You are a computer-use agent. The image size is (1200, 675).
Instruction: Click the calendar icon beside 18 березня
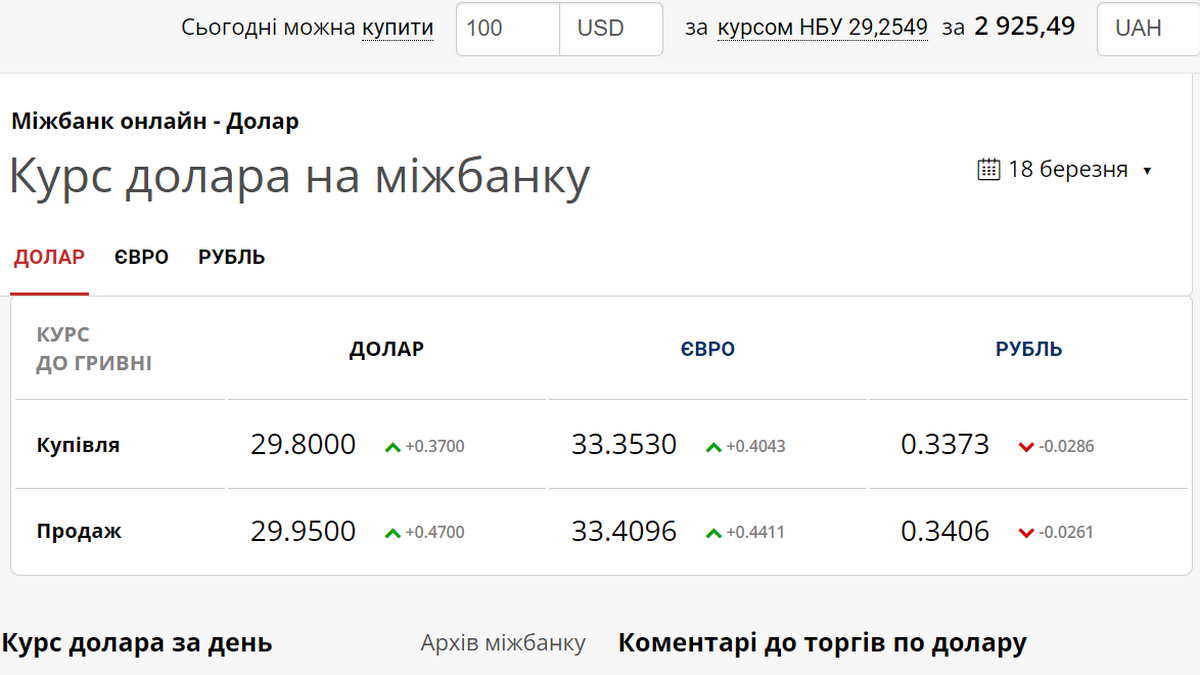[988, 169]
